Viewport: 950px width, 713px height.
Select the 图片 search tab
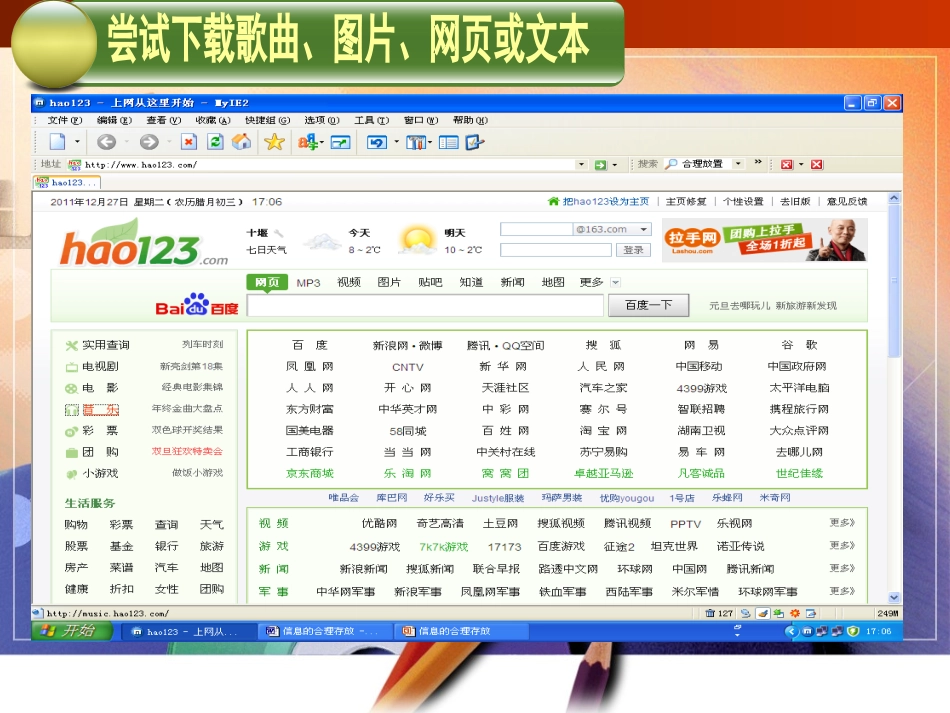pyautogui.click(x=389, y=282)
